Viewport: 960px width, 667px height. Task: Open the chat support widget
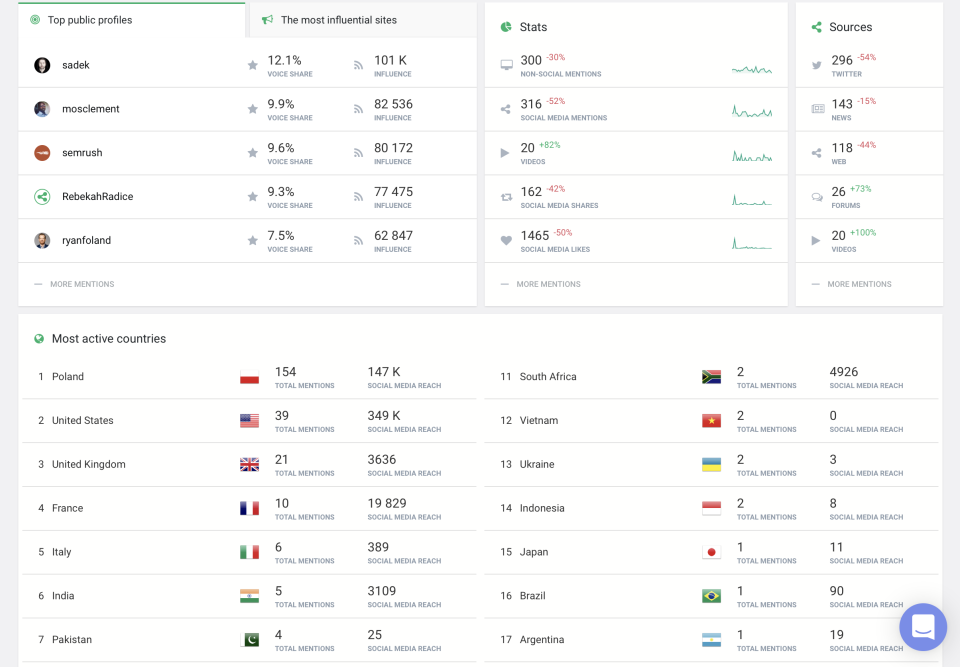[922, 627]
